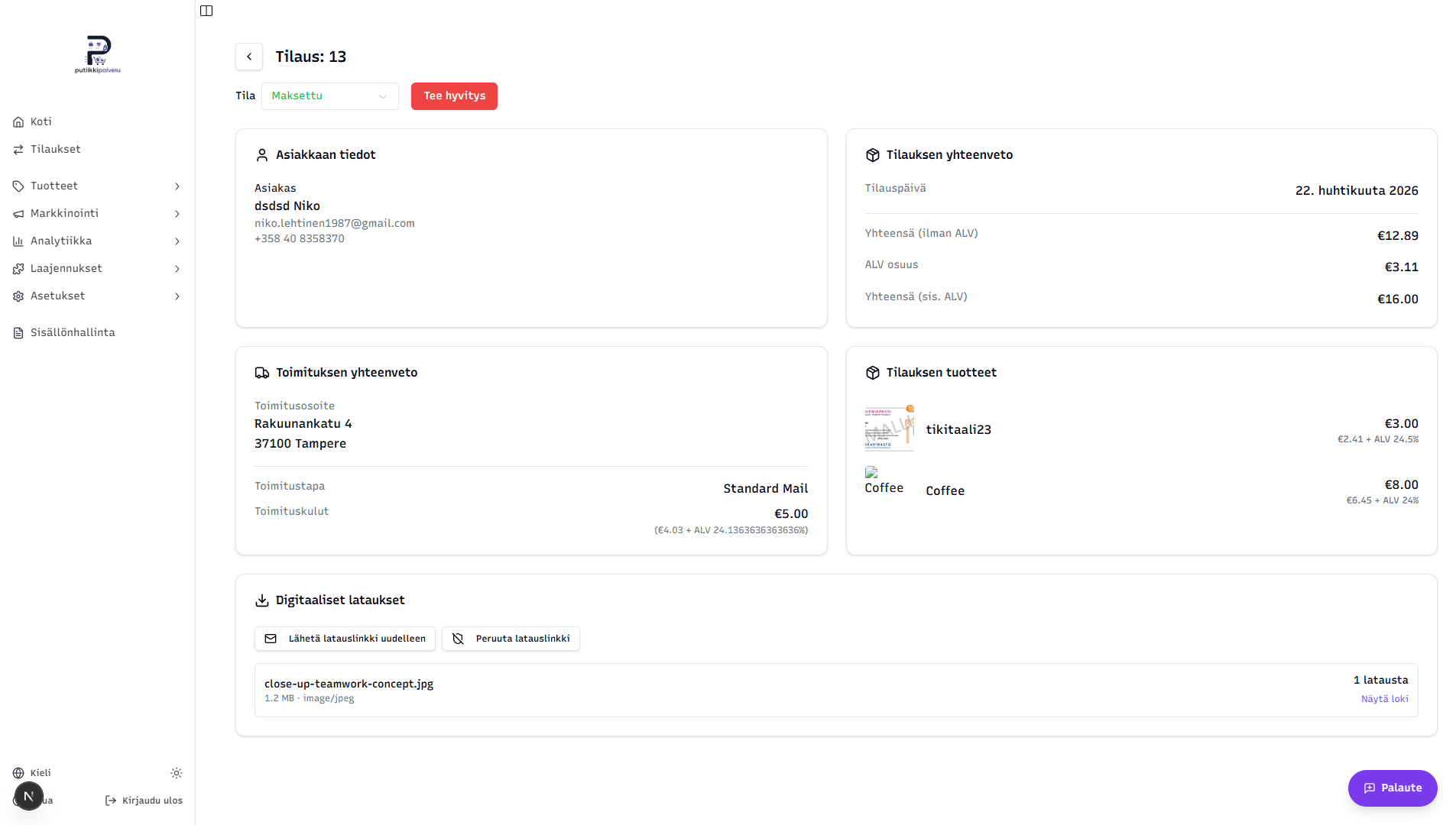The height and width of the screenshot is (825, 1456).
Task: Click the close-up-teamwork-concept.jpg file row
Action: click(836, 690)
